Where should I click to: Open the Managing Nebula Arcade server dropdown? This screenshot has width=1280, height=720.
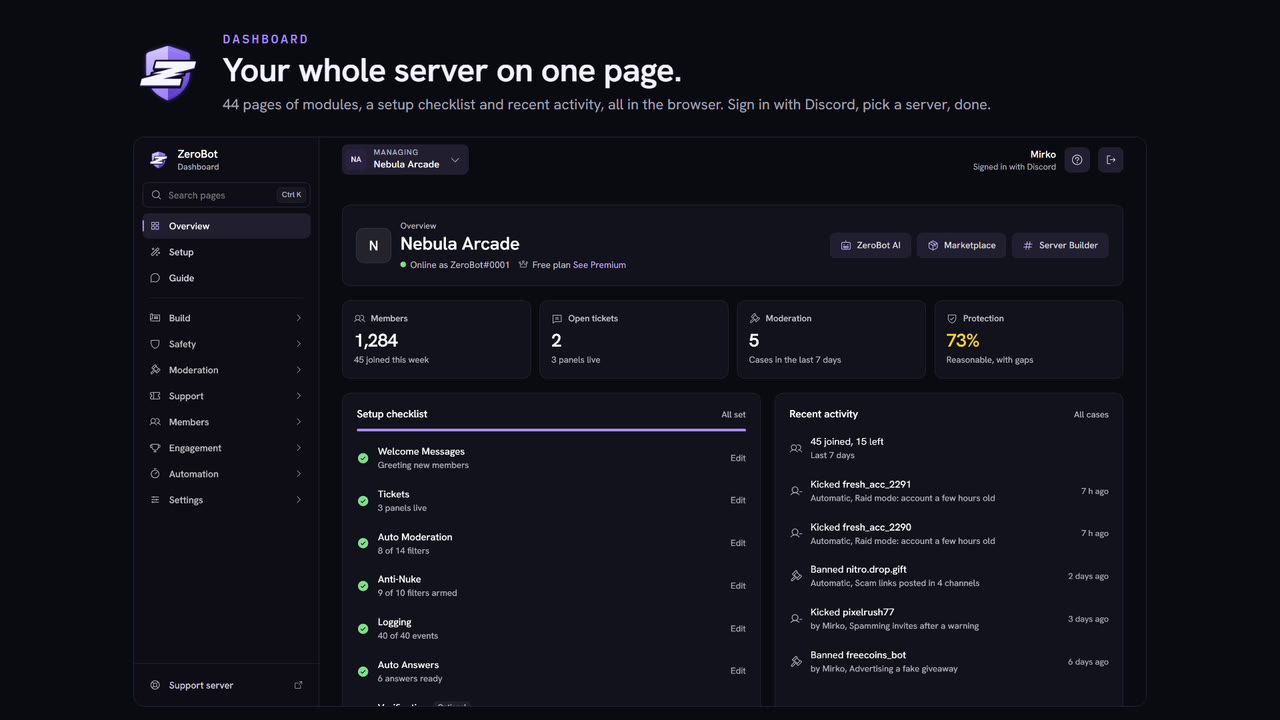[x=405, y=160]
